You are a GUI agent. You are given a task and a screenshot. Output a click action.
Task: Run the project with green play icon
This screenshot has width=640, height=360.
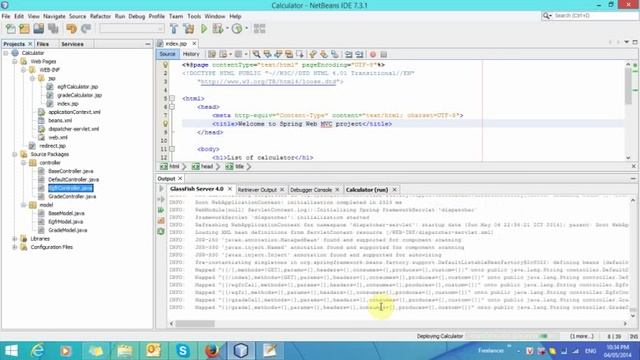click(204, 29)
